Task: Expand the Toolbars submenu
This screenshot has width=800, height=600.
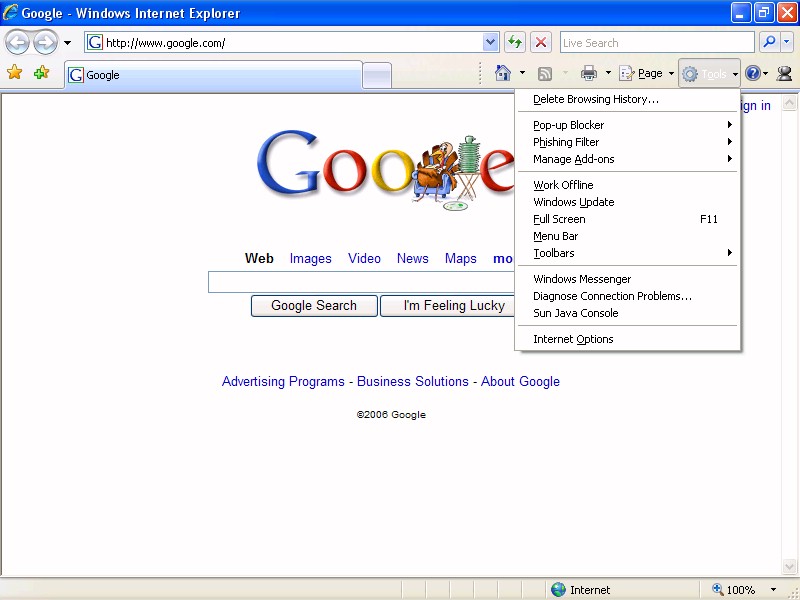Action: [x=628, y=253]
